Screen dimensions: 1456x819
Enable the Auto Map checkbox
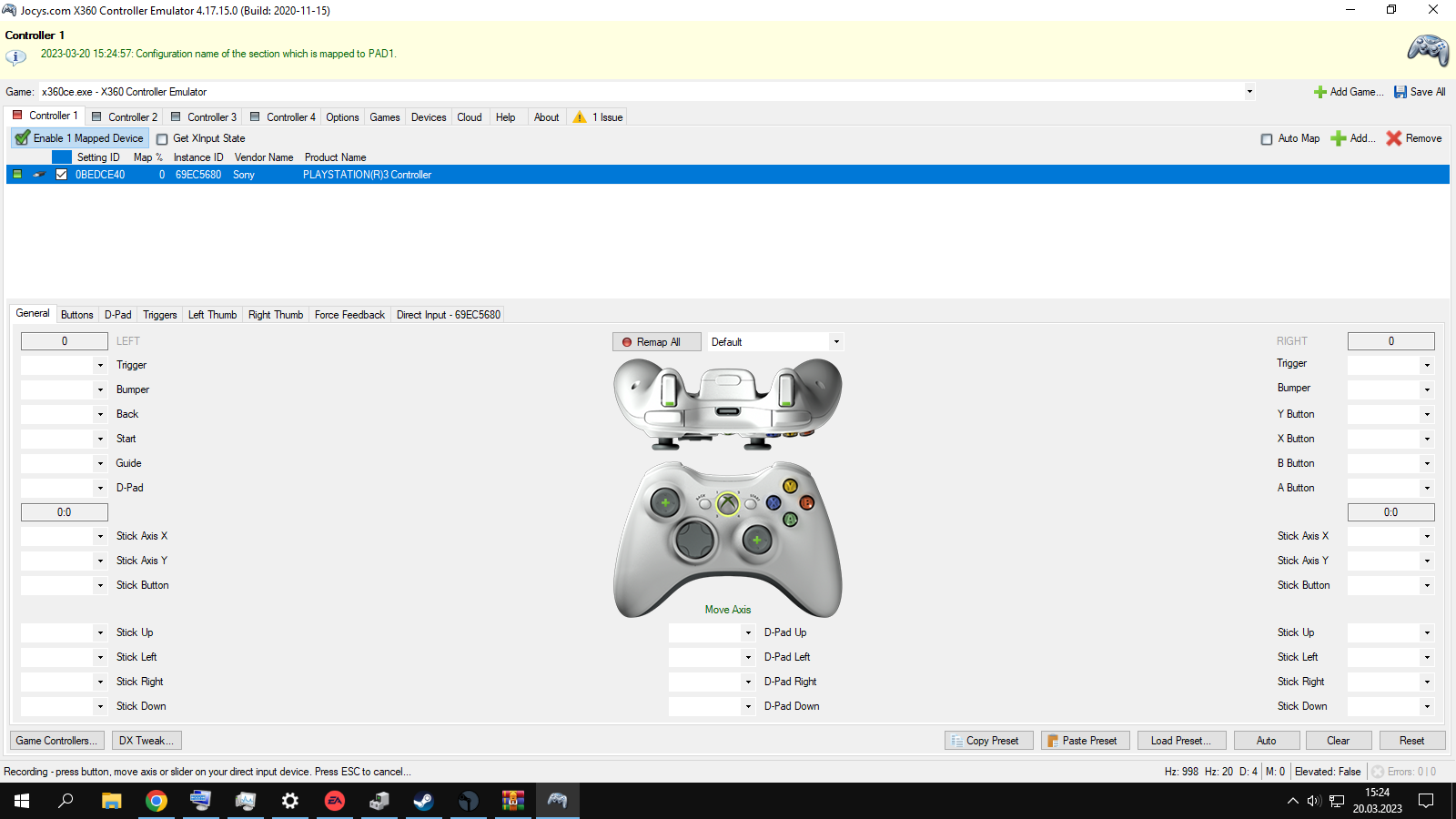pos(1267,139)
